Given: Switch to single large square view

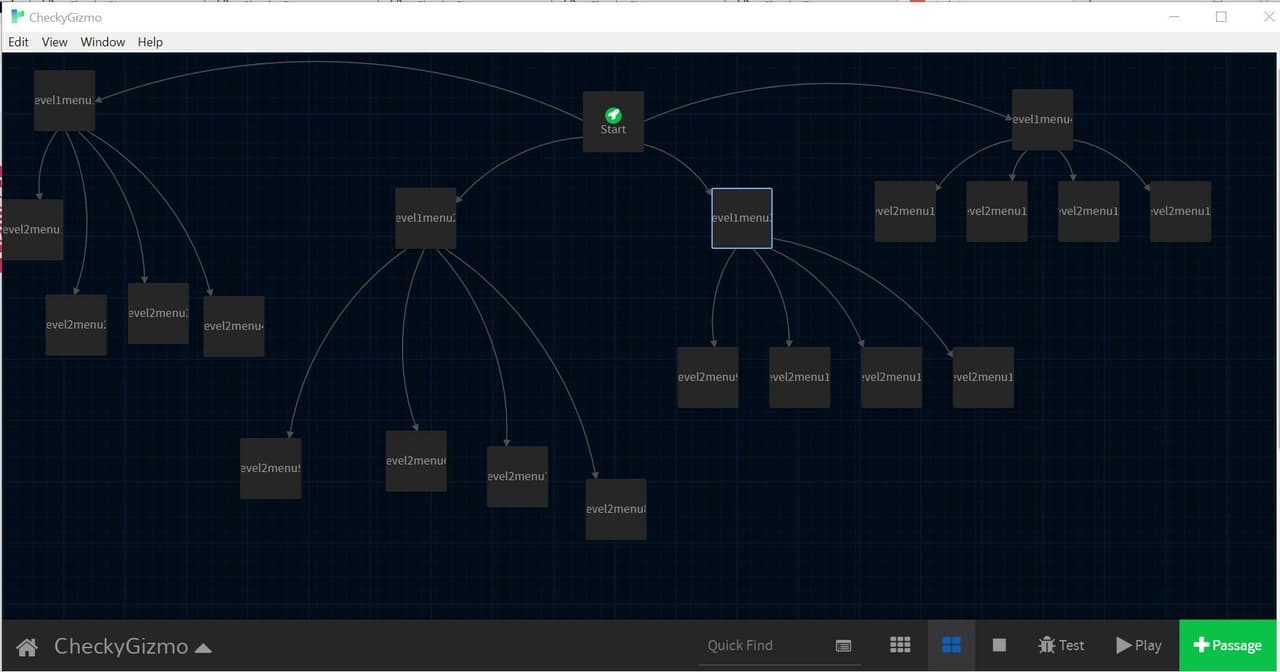Looking at the screenshot, I should click(x=999, y=645).
